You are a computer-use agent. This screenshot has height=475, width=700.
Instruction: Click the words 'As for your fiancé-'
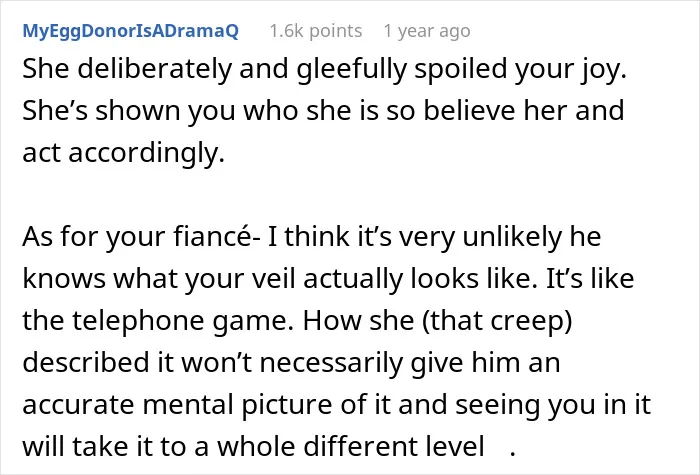click(x=142, y=237)
